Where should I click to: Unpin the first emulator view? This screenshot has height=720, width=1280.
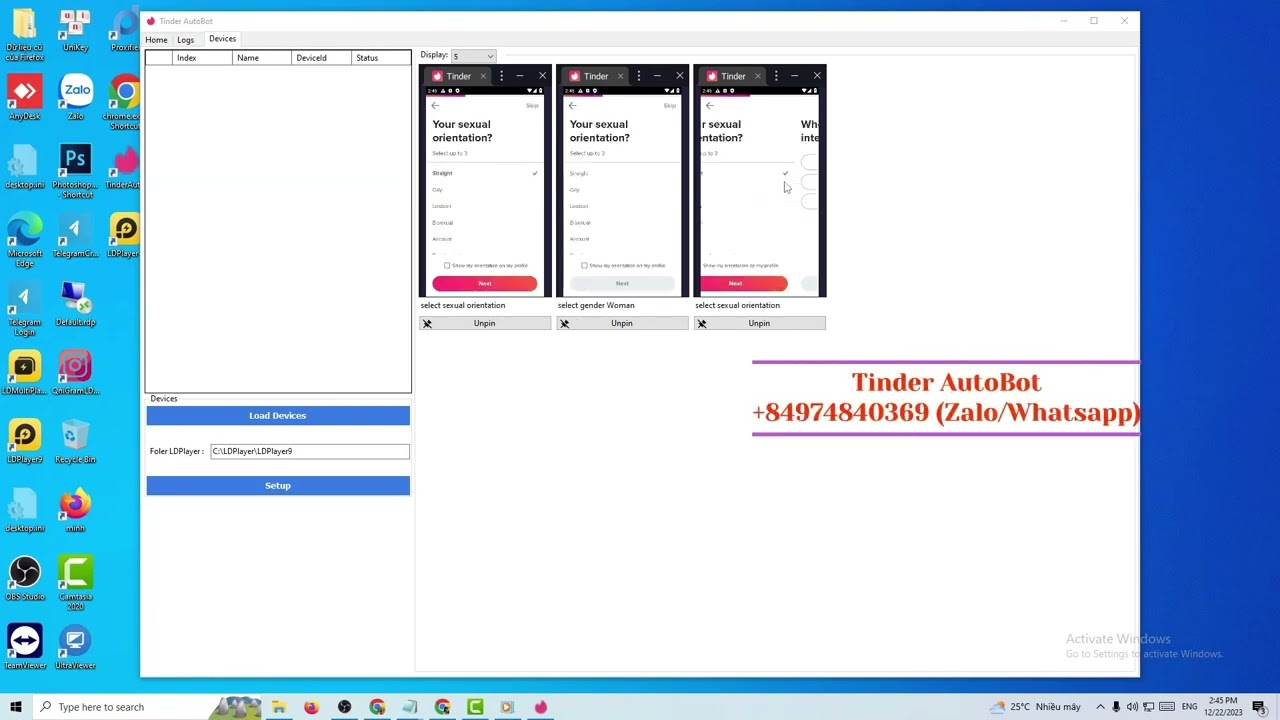pos(485,323)
